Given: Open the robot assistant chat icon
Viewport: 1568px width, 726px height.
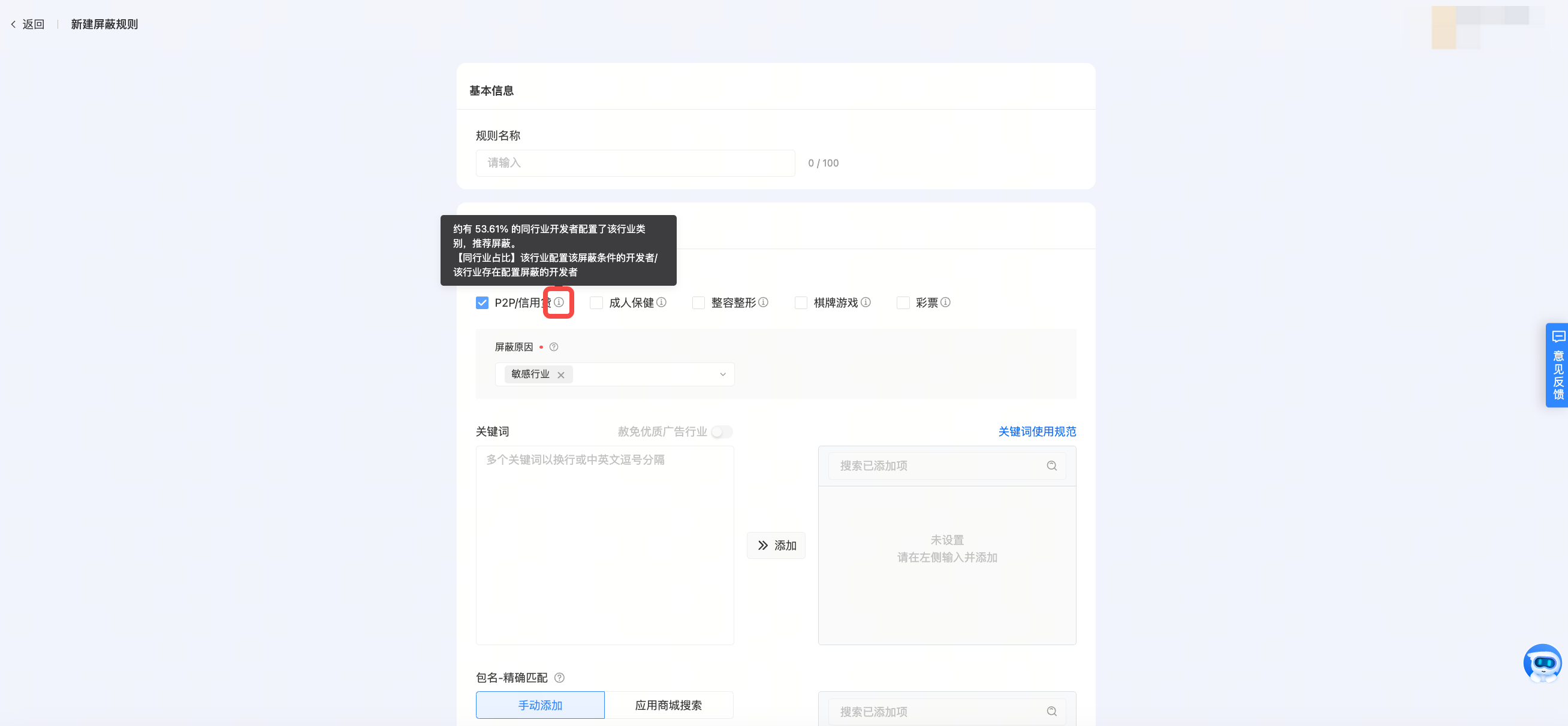Looking at the screenshot, I should pyautogui.click(x=1542, y=663).
